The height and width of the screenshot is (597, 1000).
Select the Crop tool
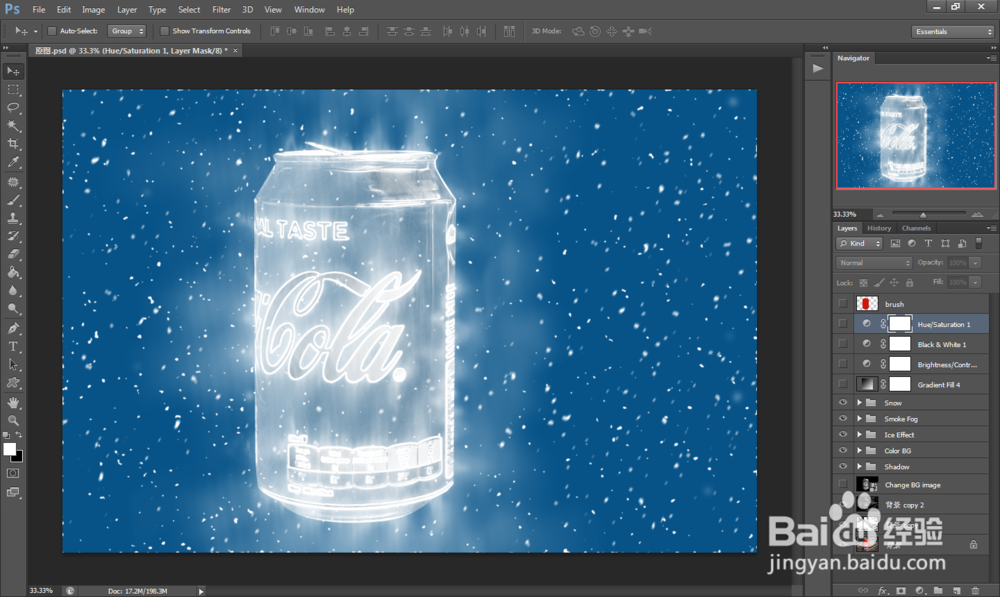(x=13, y=144)
